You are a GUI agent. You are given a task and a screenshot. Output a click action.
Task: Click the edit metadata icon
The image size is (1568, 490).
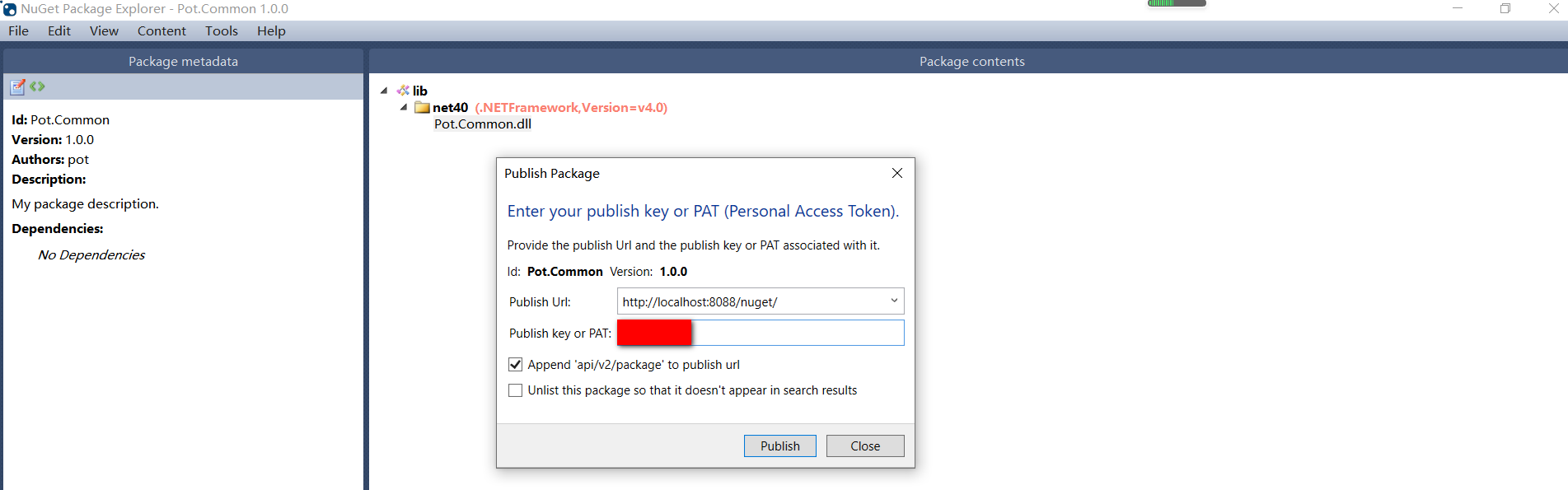click(x=17, y=86)
